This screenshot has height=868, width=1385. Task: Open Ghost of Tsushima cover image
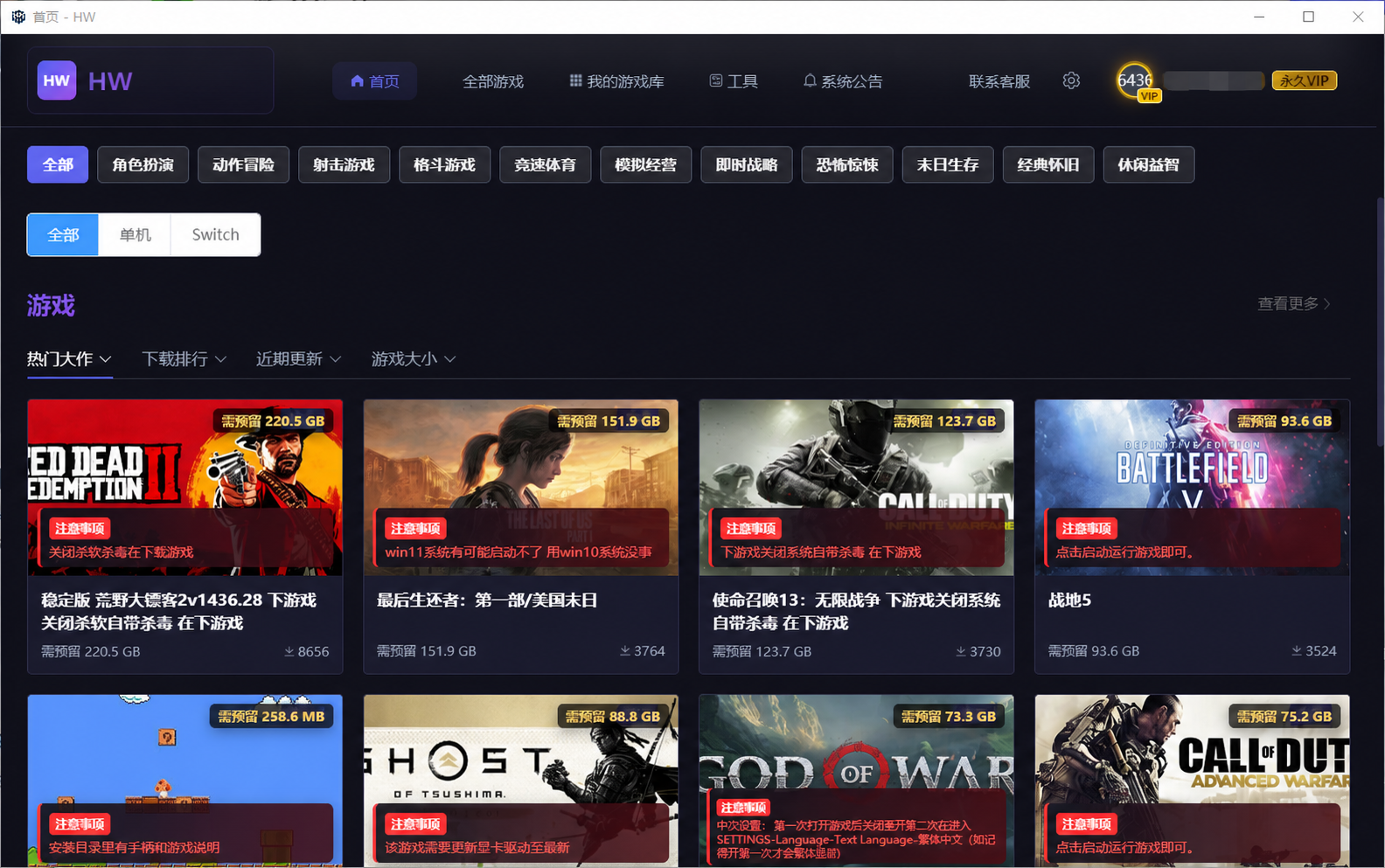[521, 781]
